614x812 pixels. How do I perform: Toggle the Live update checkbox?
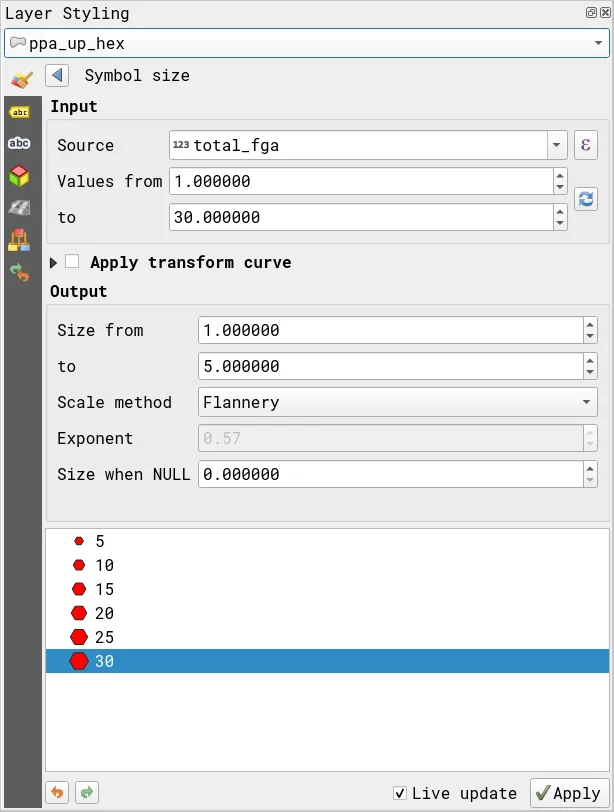400,793
